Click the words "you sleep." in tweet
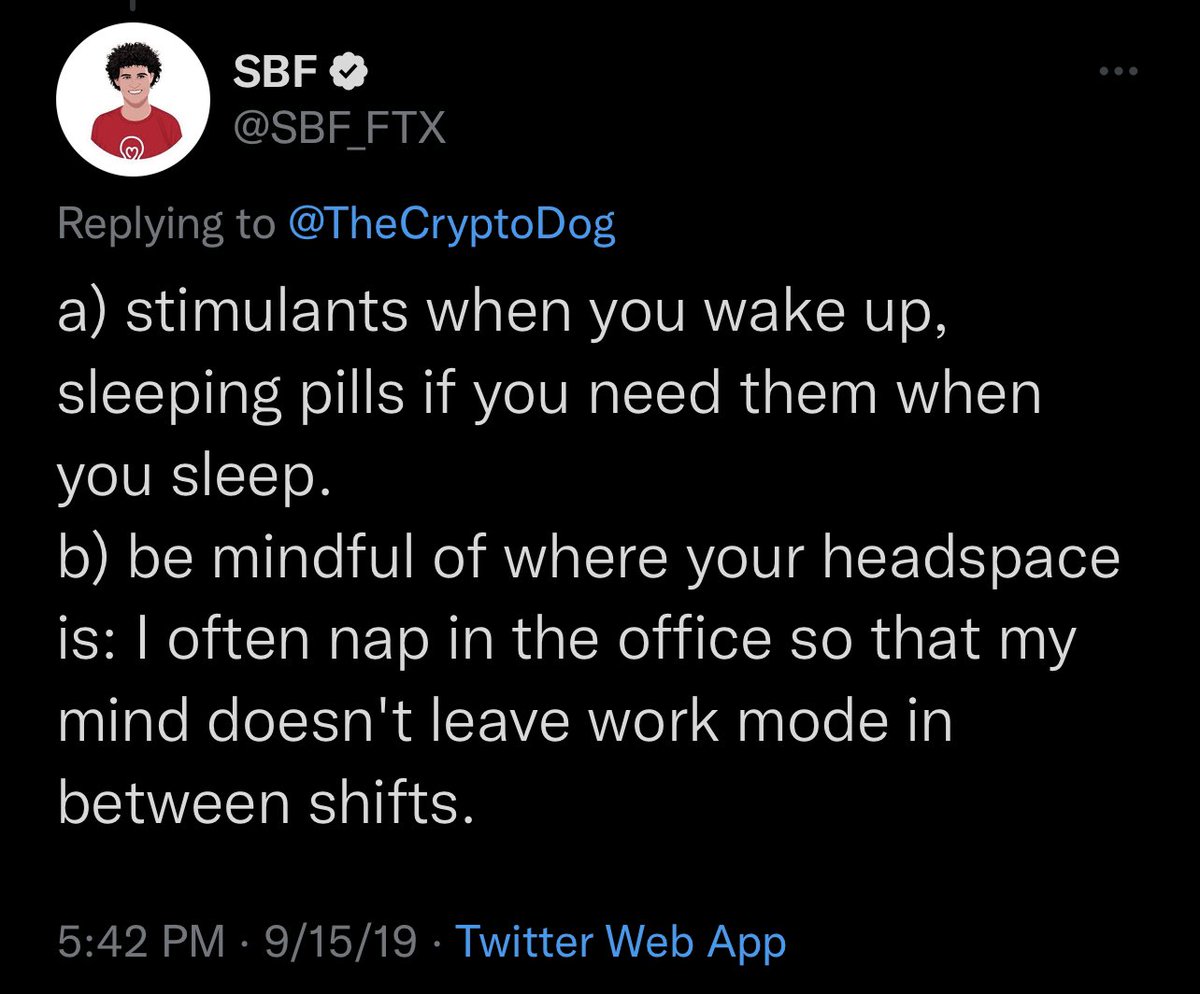The width and height of the screenshot is (1200, 994). pos(194,477)
